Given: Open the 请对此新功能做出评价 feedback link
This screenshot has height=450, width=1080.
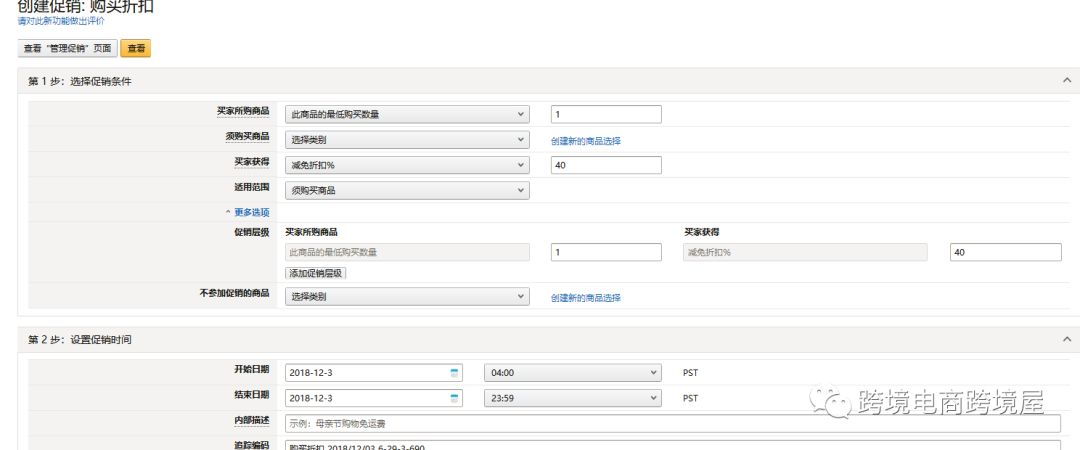Looking at the screenshot, I should click(x=61, y=21).
